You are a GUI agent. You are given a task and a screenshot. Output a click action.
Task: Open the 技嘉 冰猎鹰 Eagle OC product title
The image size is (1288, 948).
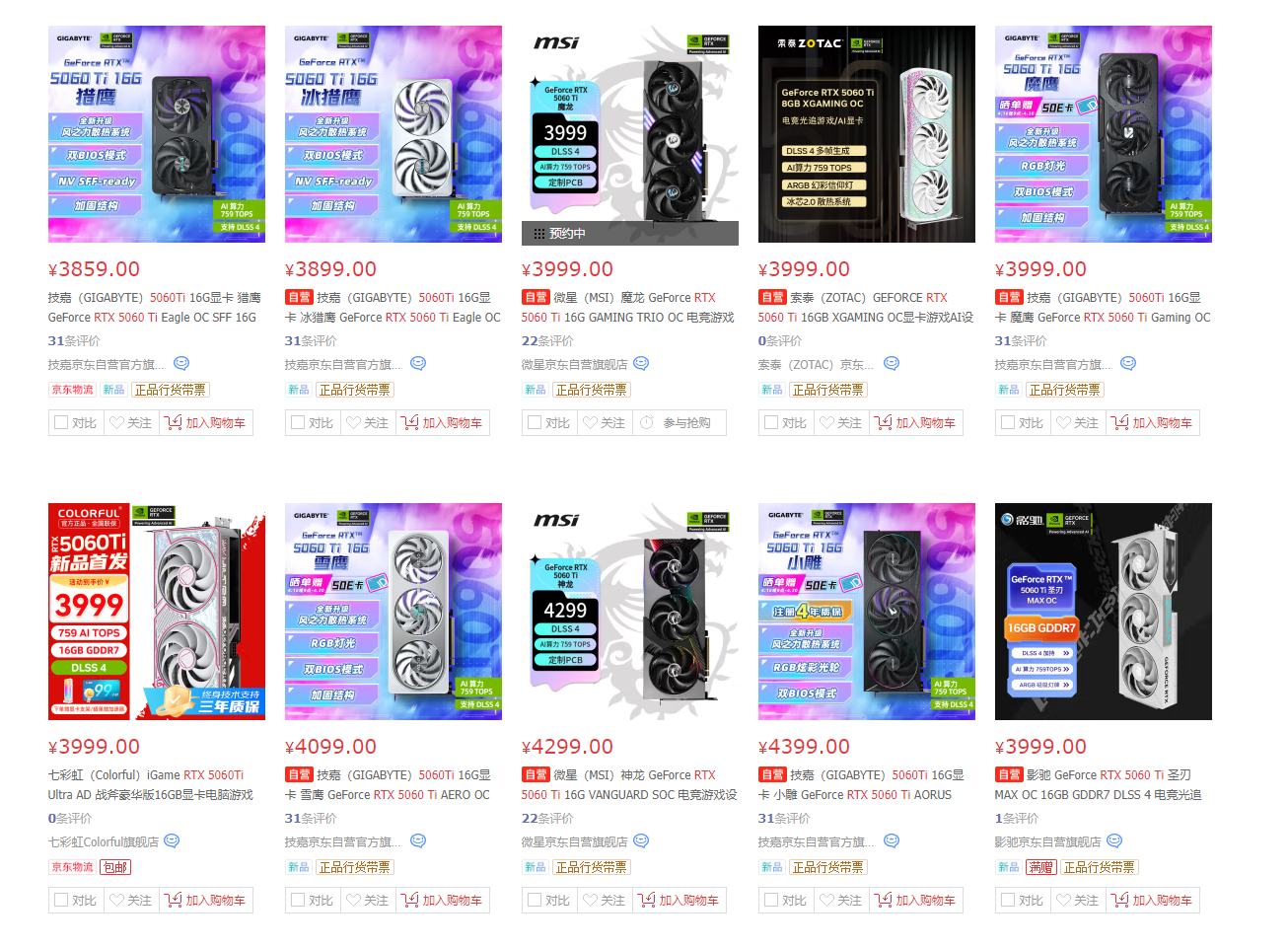393,307
